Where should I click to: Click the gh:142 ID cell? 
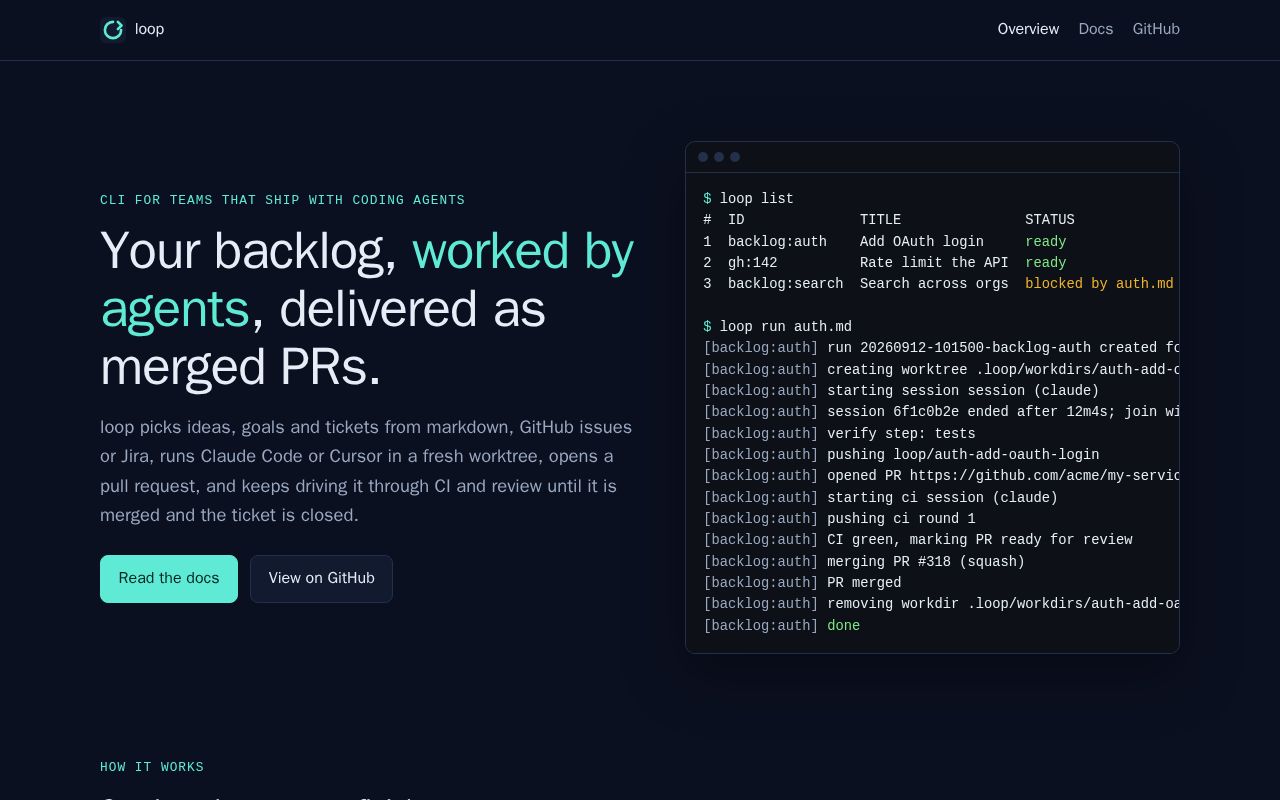click(752, 263)
